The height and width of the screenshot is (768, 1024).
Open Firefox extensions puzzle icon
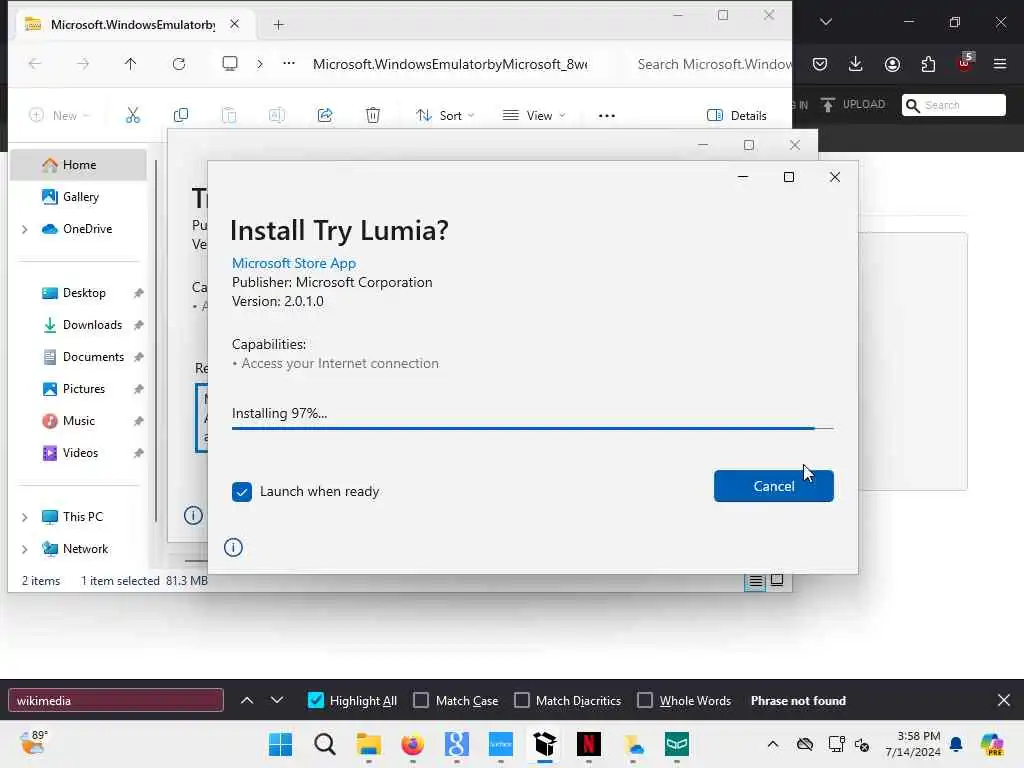[928, 63]
